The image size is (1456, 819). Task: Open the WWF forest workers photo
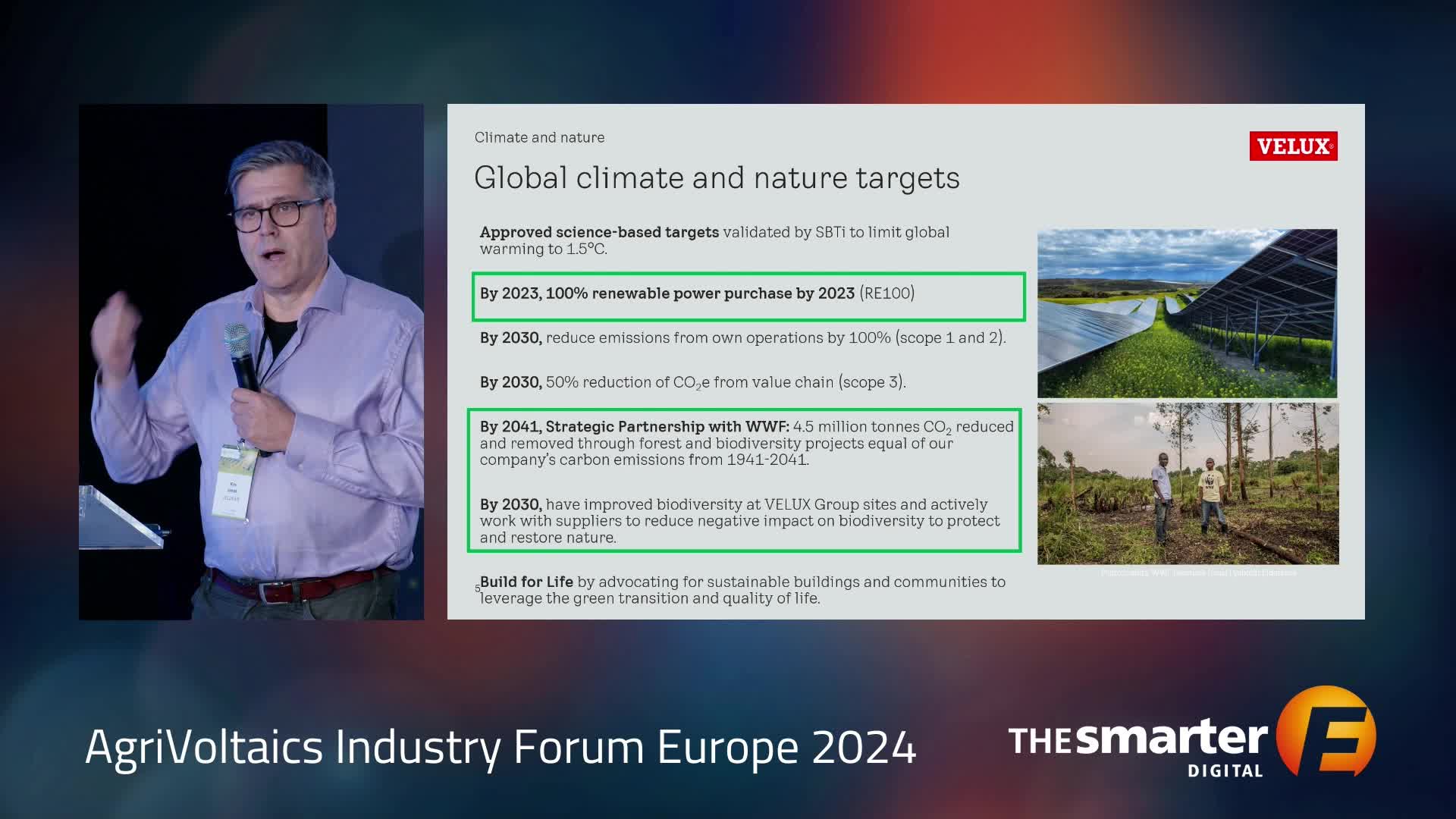(1188, 484)
